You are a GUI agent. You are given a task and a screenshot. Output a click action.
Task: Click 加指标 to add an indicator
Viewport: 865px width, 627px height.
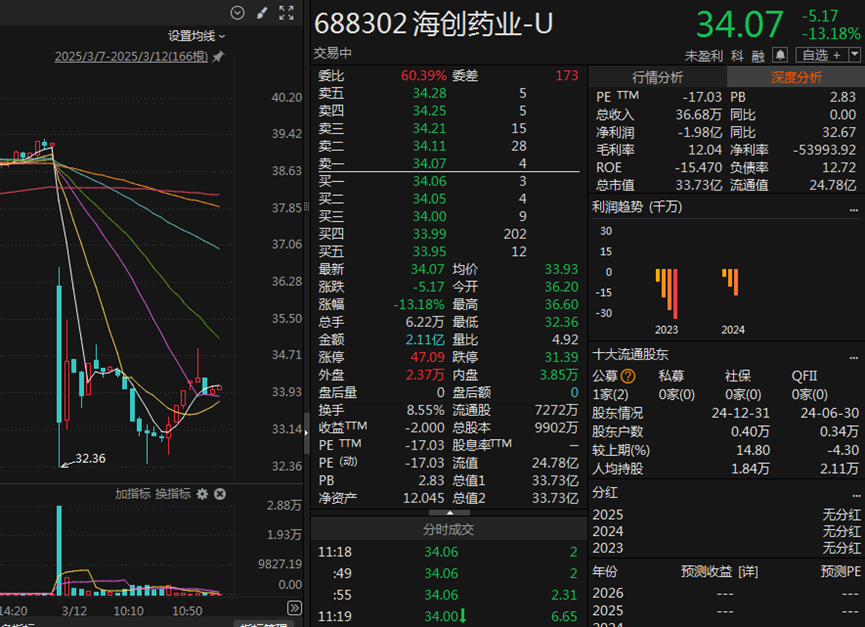tap(132, 494)
